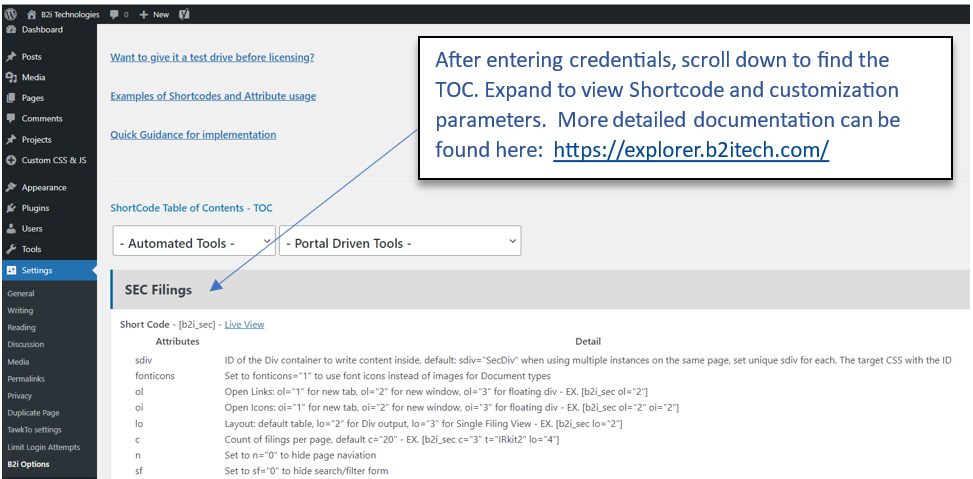Click the Dashboard gauge icon
The height and width of the screenshot is (479, 973).
pyautogui.click(x=11, y=30)
